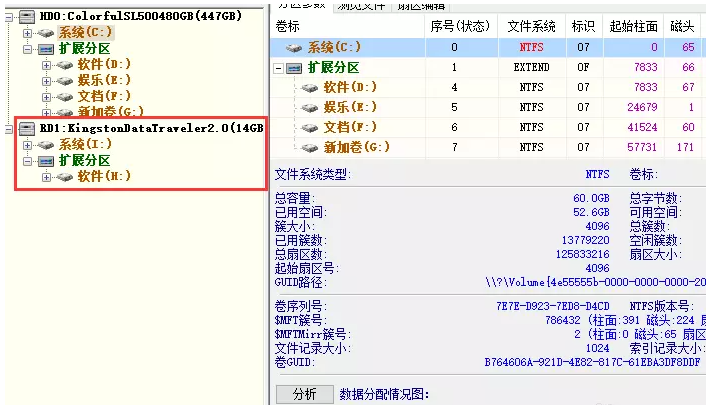The image size is (715, 405).
Task: Click the $MFT cluster number 786432
Action: pos(563,321)
